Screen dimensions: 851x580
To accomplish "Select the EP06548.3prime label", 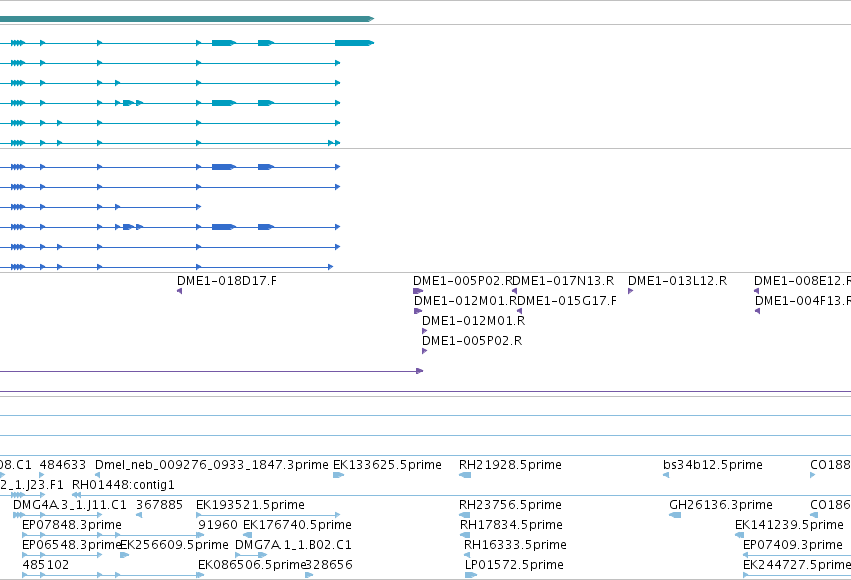I will point(71,545).
